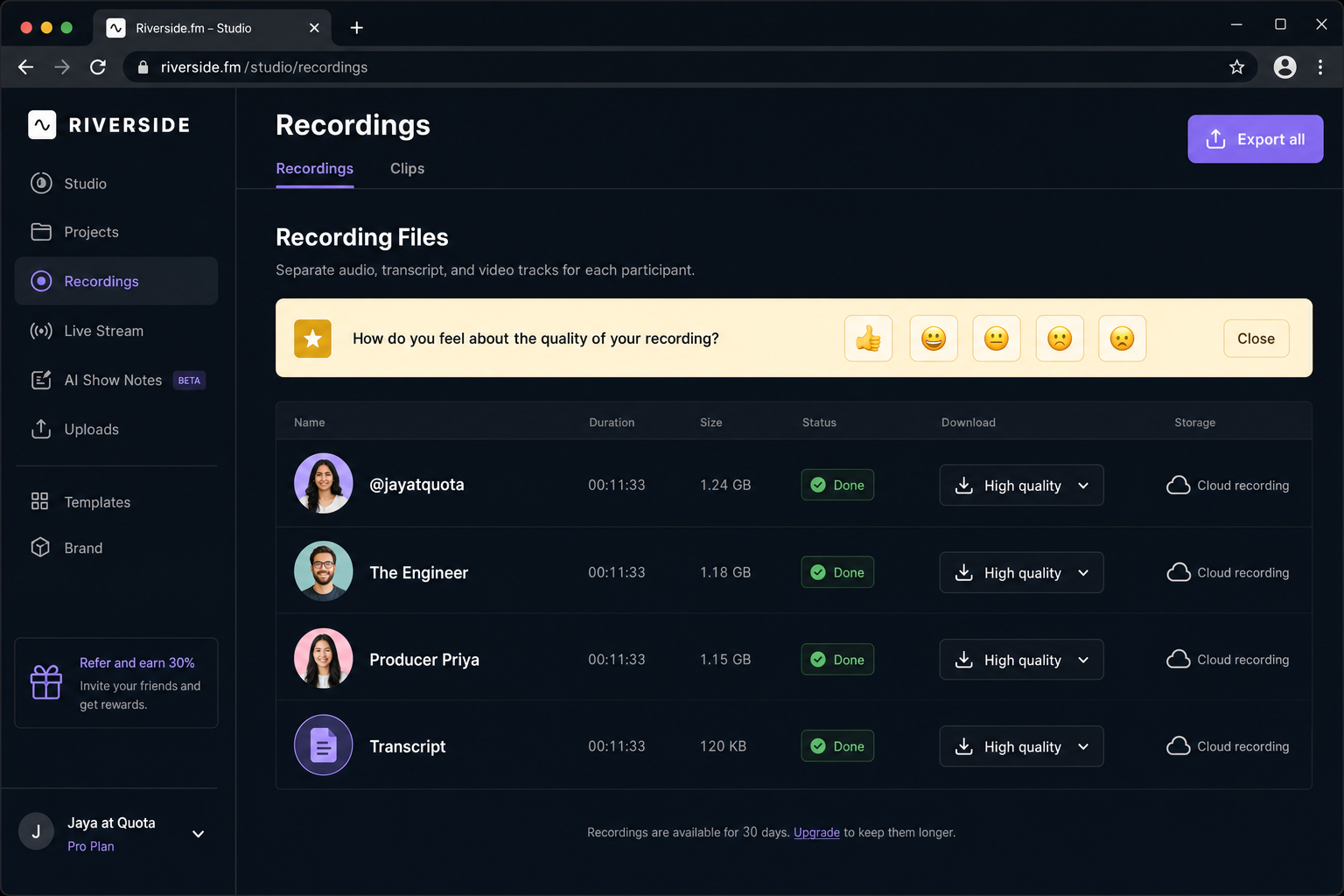Screen dimensions: 1344x896
Task: Select the neutral face rating
Action: [x=997, y=339]
